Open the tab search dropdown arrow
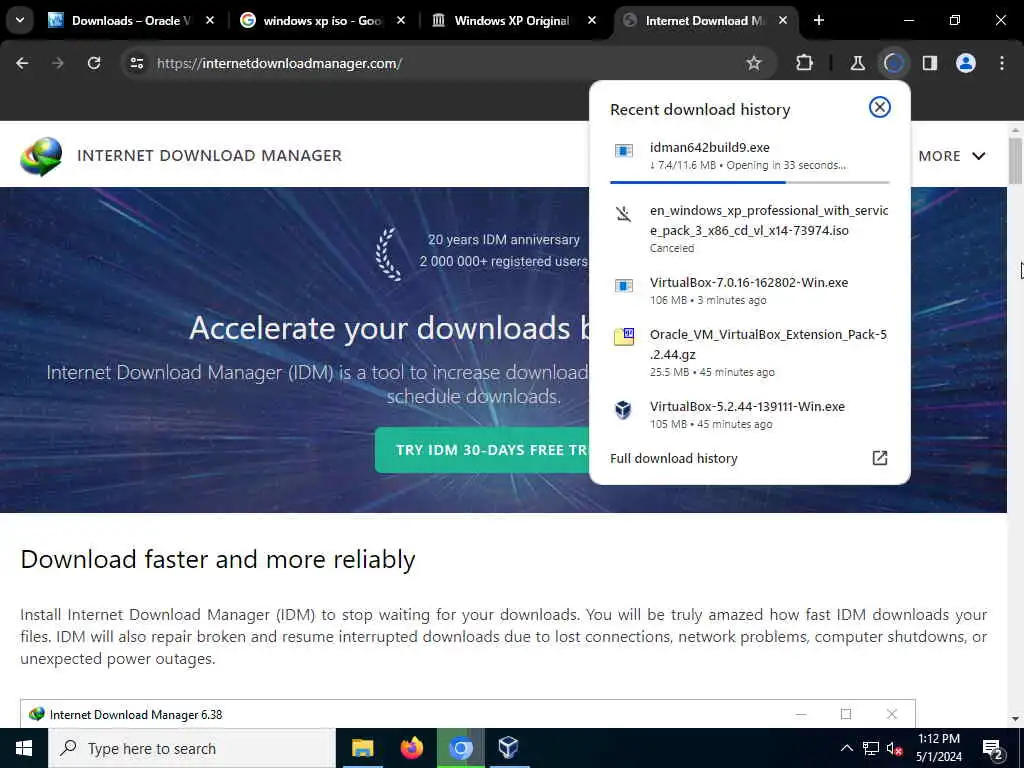The width and height of the screenshot is (1024, 768). [x=20, y=20]
